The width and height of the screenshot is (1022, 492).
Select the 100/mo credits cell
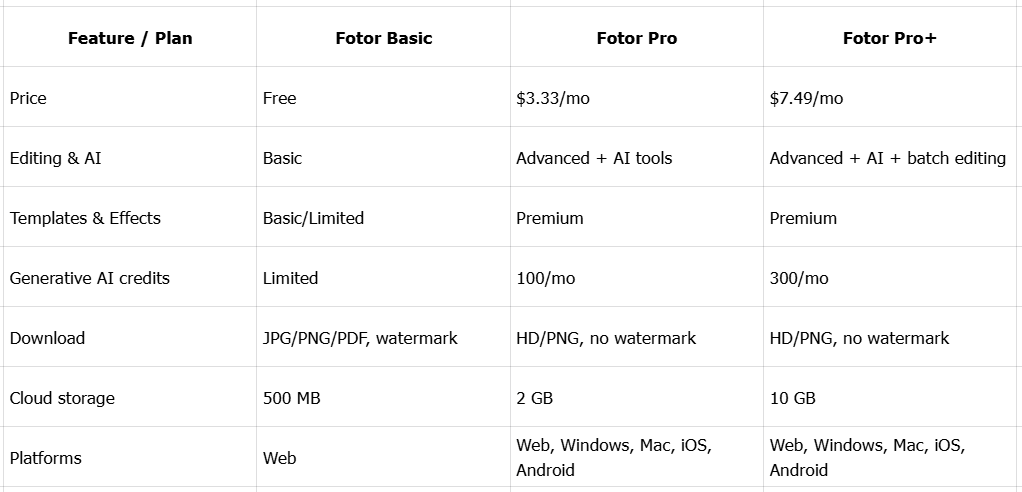coord(546,278)
